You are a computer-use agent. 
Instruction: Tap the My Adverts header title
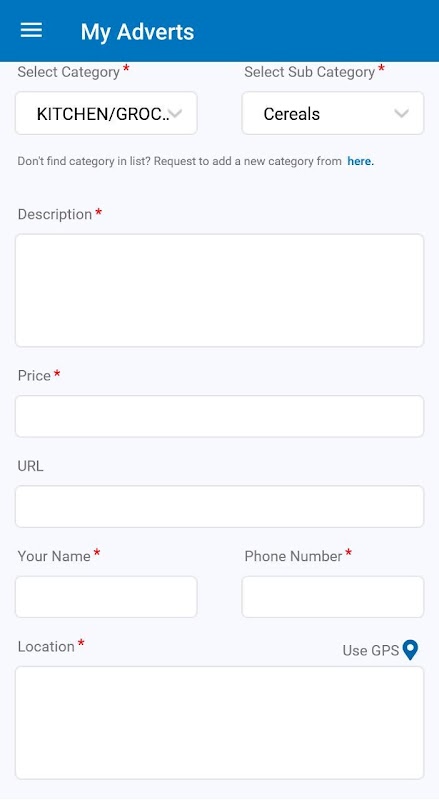point(137,32)
